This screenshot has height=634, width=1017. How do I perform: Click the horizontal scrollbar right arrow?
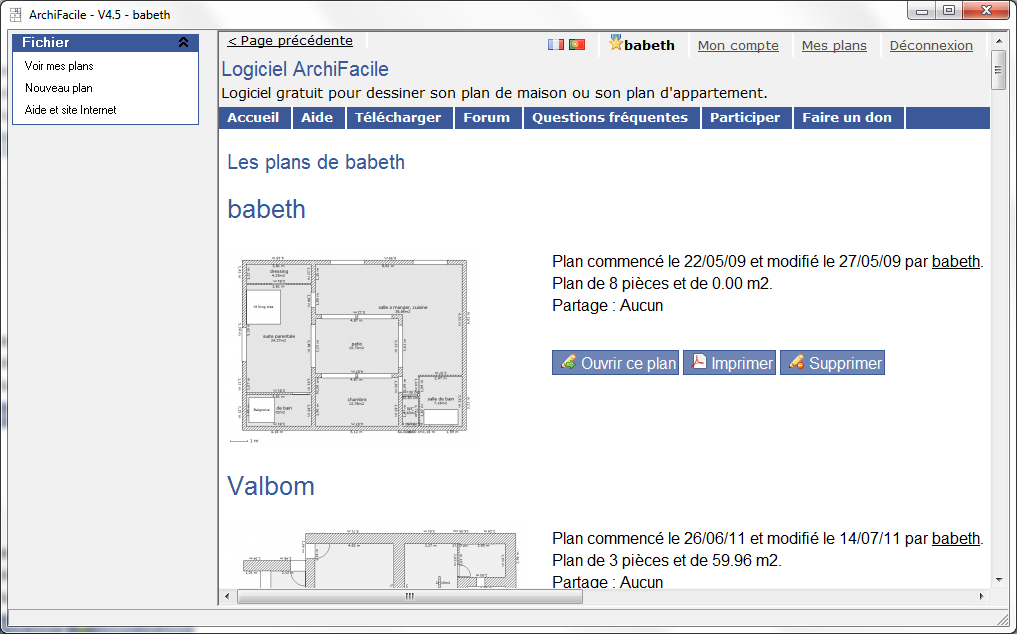click(x=981, y=596)
